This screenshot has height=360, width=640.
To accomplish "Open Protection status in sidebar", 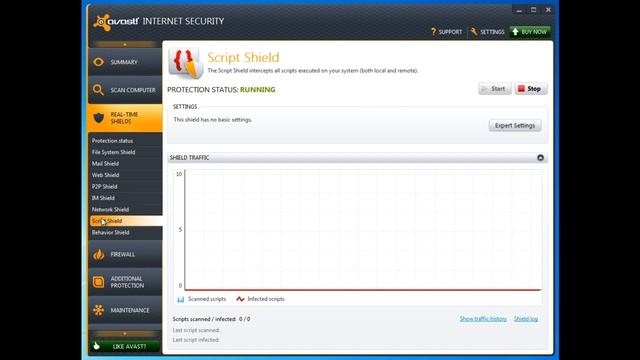I will 124,140.
